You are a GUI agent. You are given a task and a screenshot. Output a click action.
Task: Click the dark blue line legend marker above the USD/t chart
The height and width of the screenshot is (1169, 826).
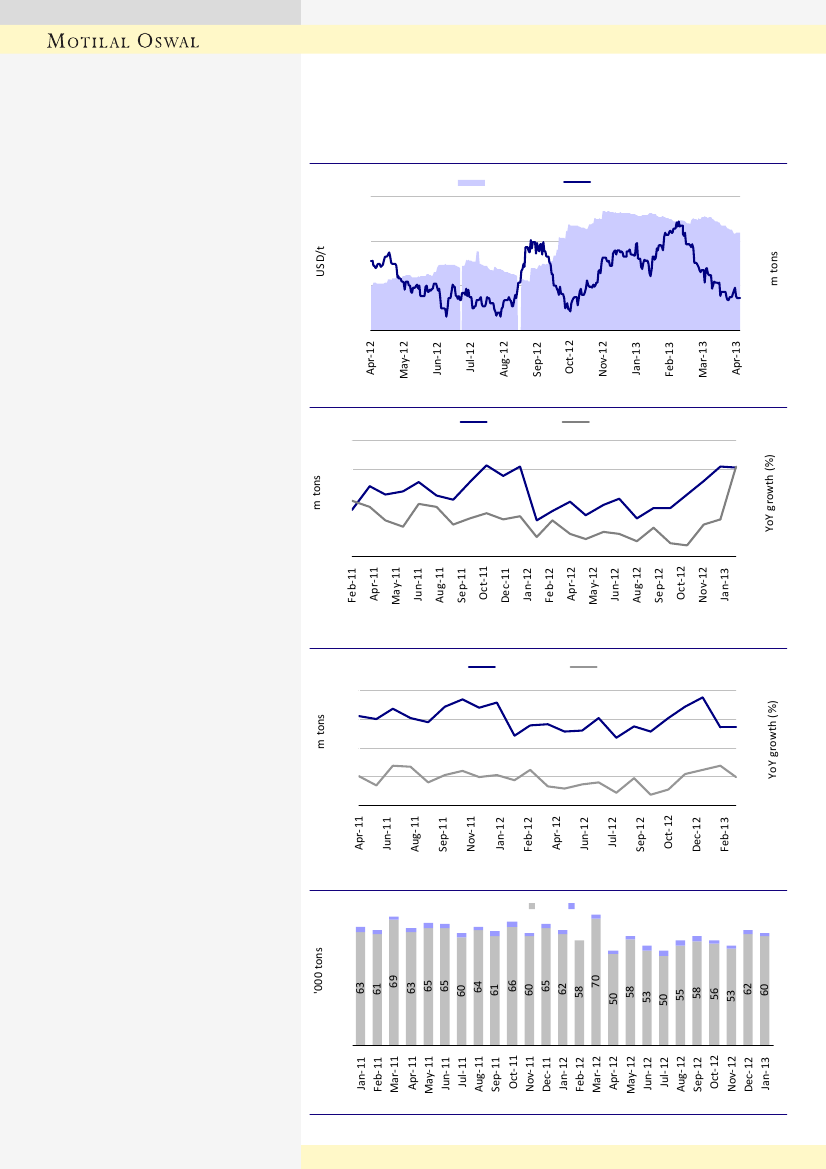pos(577,182)
